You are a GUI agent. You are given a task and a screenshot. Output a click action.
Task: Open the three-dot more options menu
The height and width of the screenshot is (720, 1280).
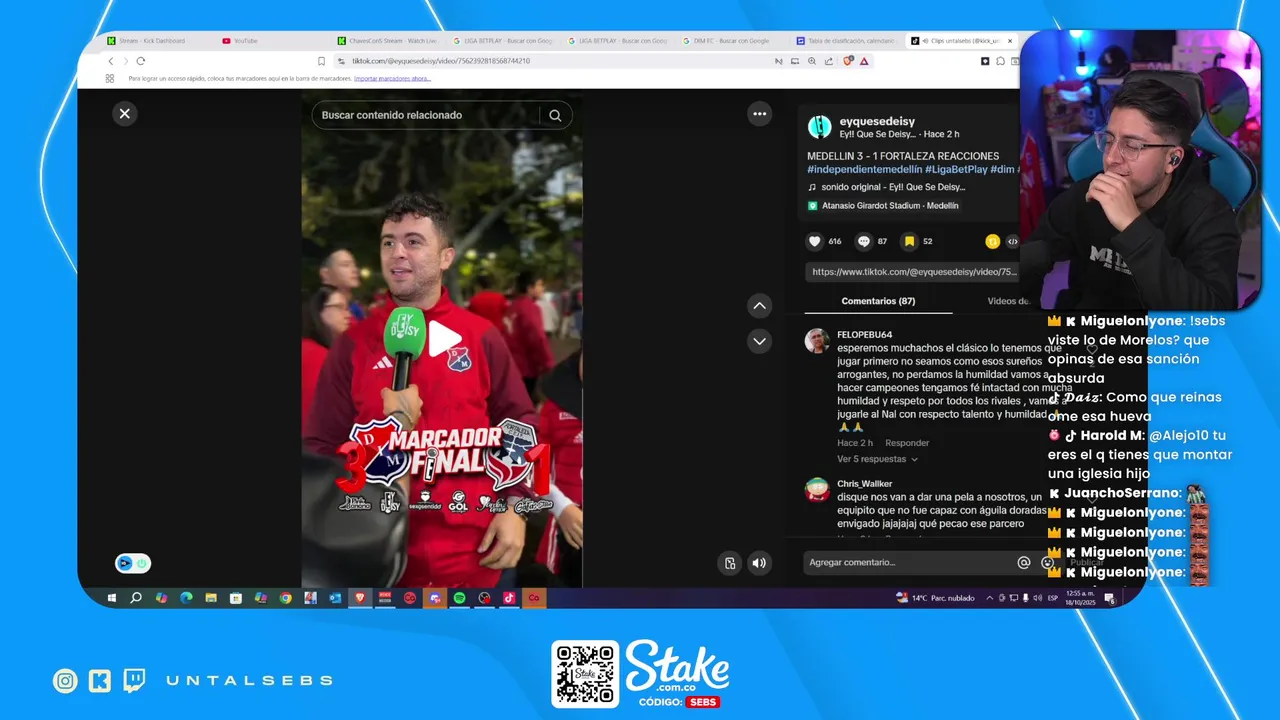pyautogui.click(x=760, y=114)
